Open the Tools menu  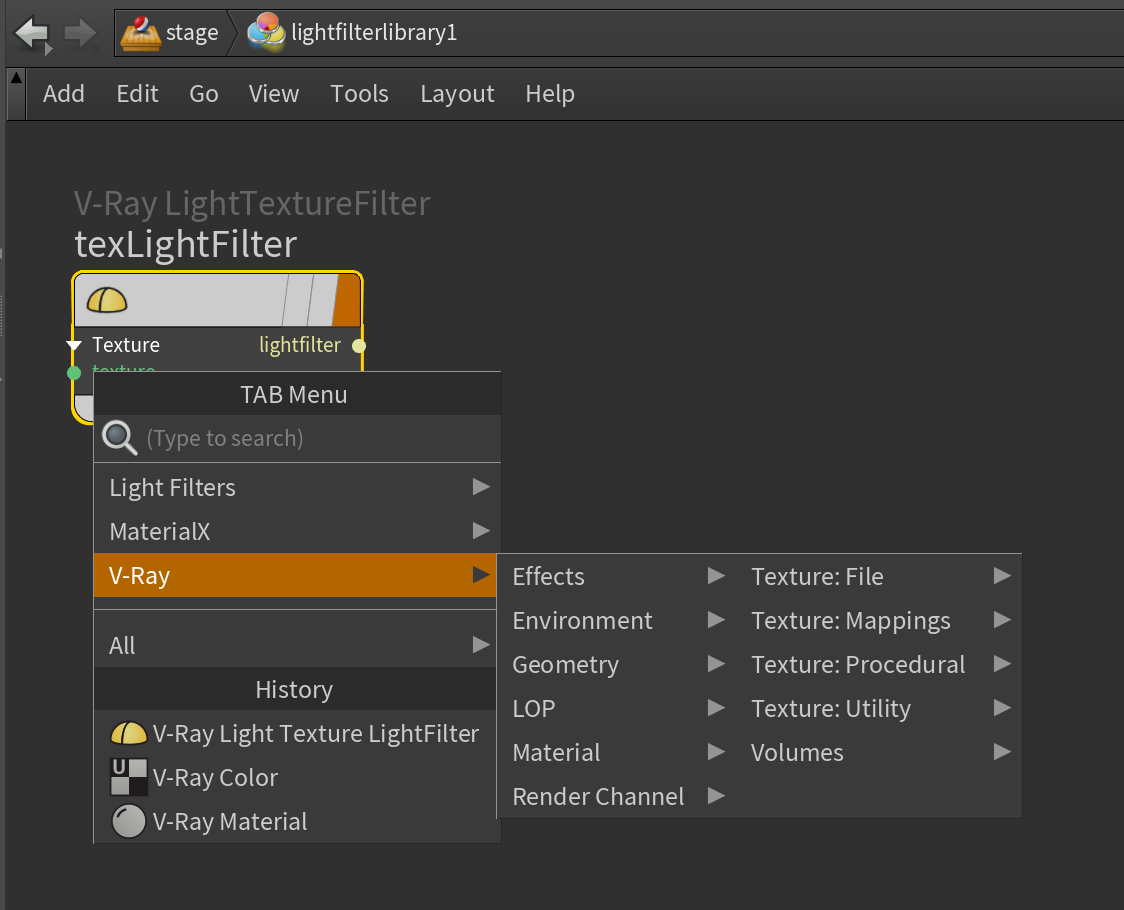click(359, 94)
